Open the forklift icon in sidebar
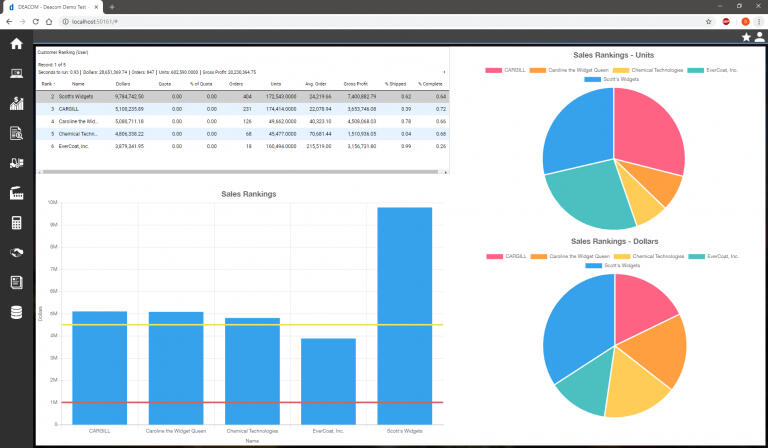The image size is (768, 448). click(x=16, y=163)
